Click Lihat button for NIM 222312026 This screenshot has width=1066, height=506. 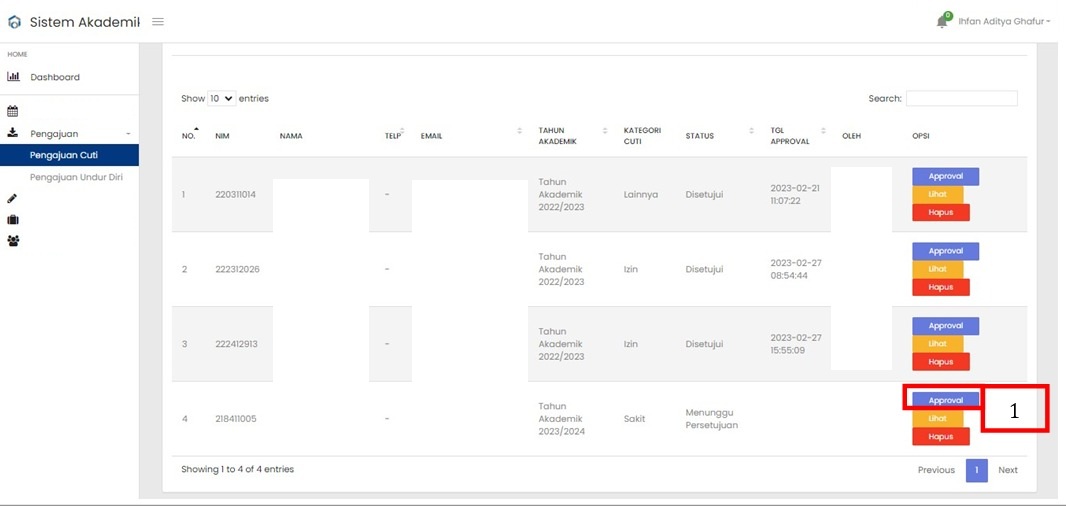938,269
